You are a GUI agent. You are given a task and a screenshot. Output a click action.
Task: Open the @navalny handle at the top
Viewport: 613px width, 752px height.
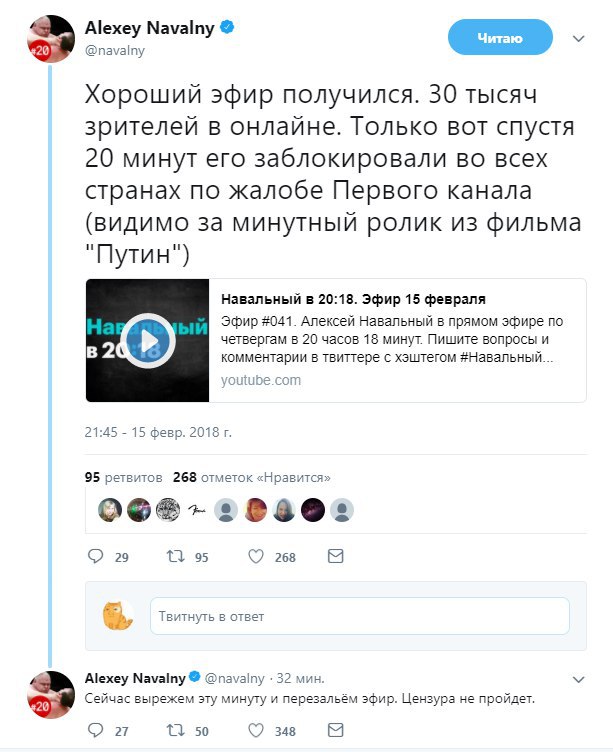[x=115, y=51]
